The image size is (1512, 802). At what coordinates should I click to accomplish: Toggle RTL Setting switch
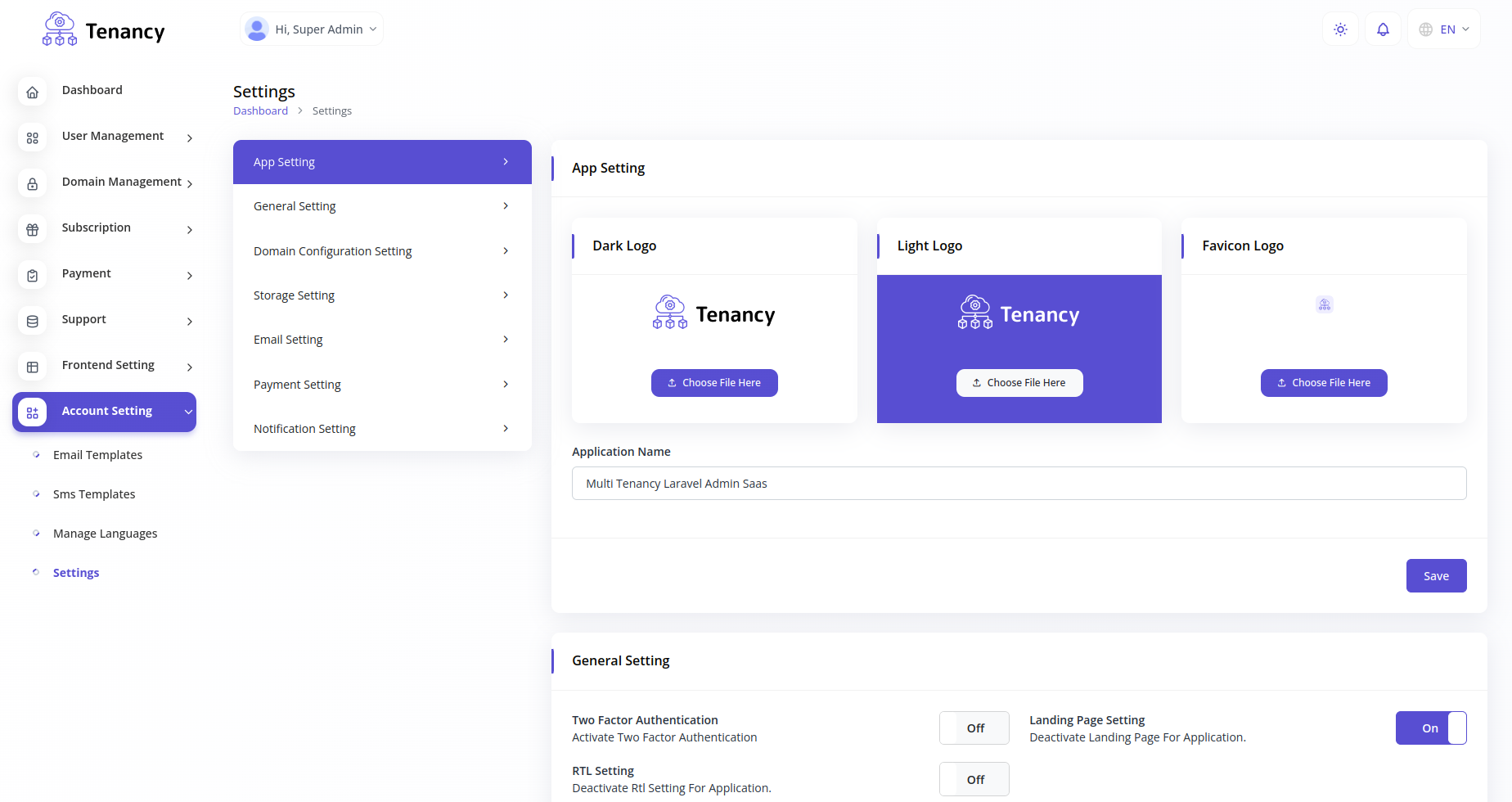[x=974, y=779]
